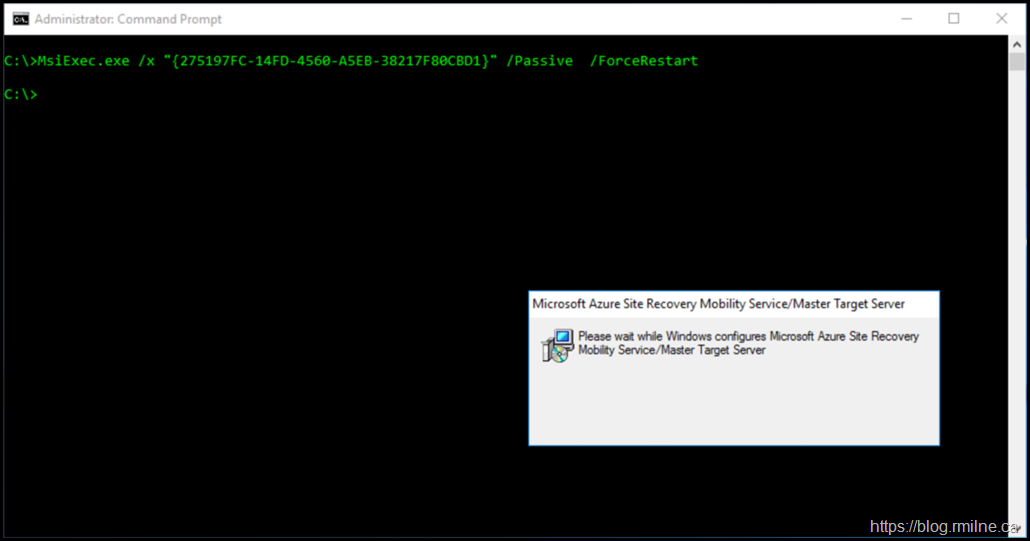Screen dimensions: 1030x541
Task: Click the empty C:\> prompt line
Action: (21, 94)
